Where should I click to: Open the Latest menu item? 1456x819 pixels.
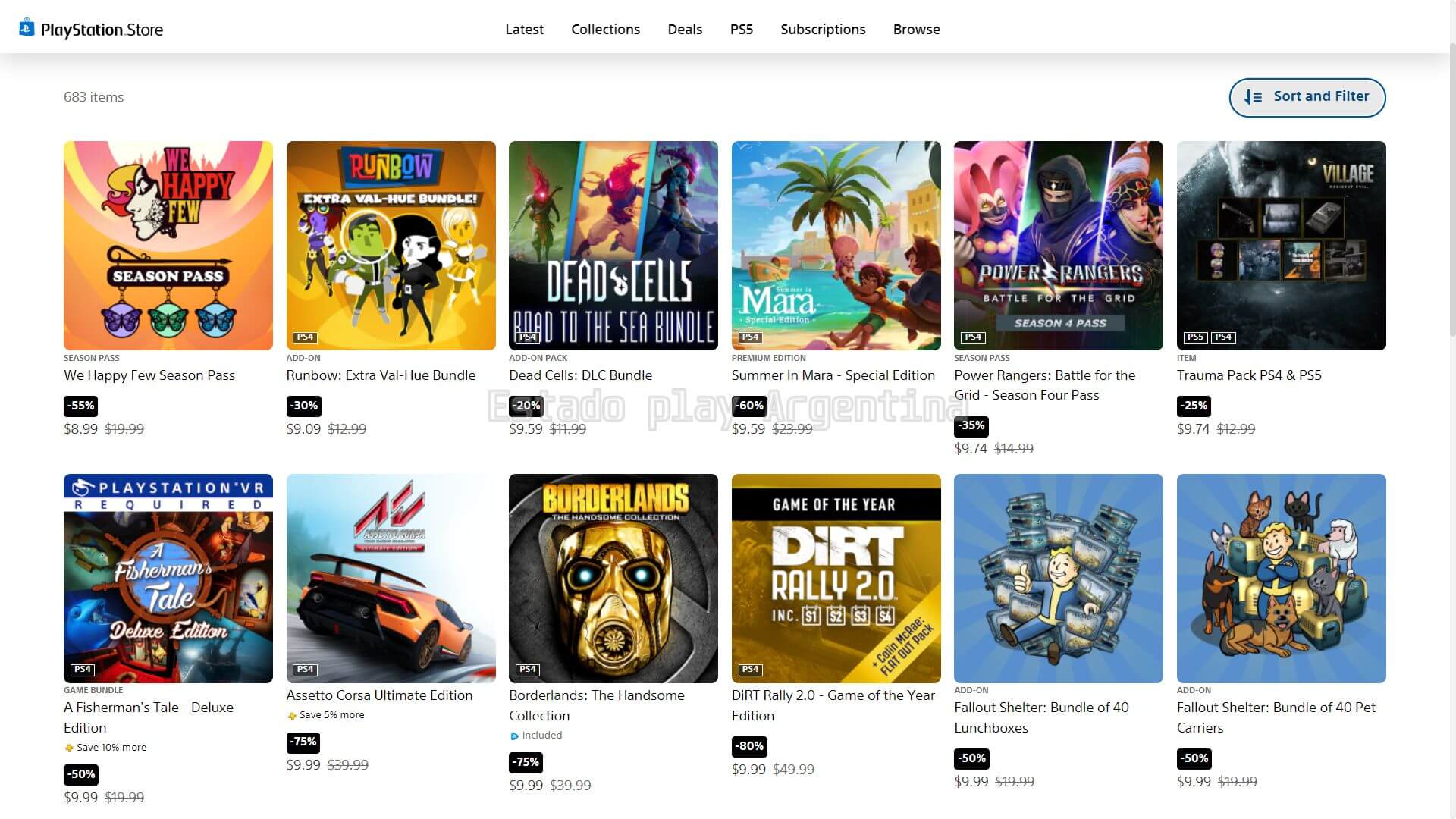pyautogui.click(x=525, y=29)
